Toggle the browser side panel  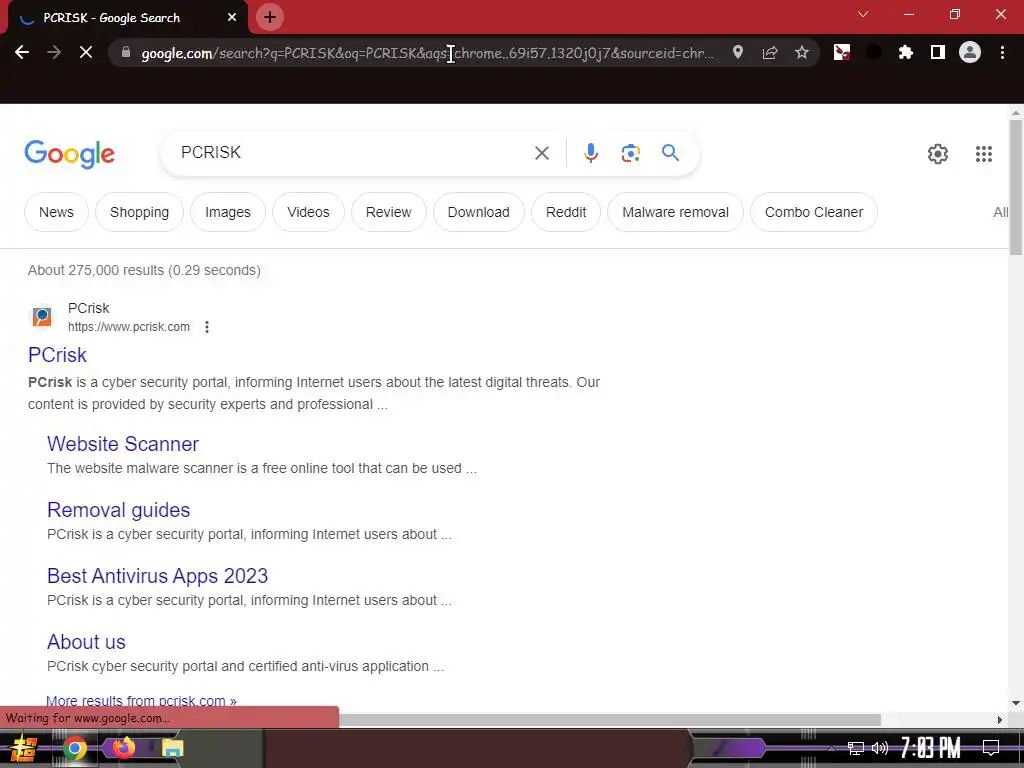938,52
